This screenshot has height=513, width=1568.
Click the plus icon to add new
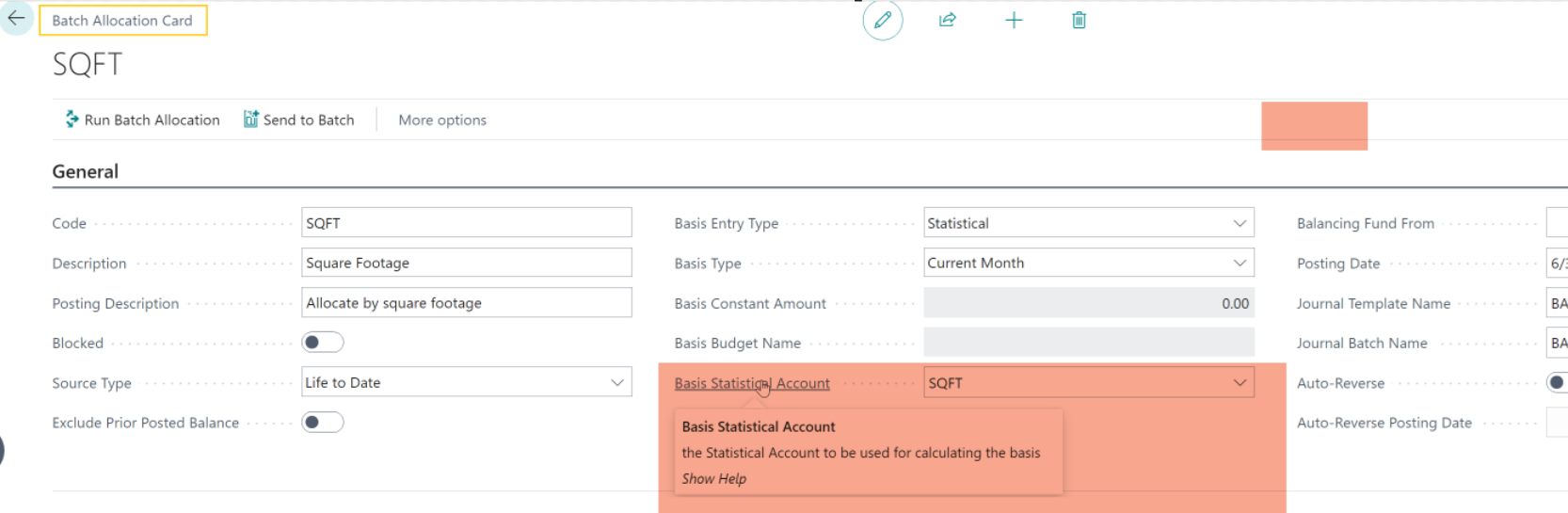tap(1014, 20)
